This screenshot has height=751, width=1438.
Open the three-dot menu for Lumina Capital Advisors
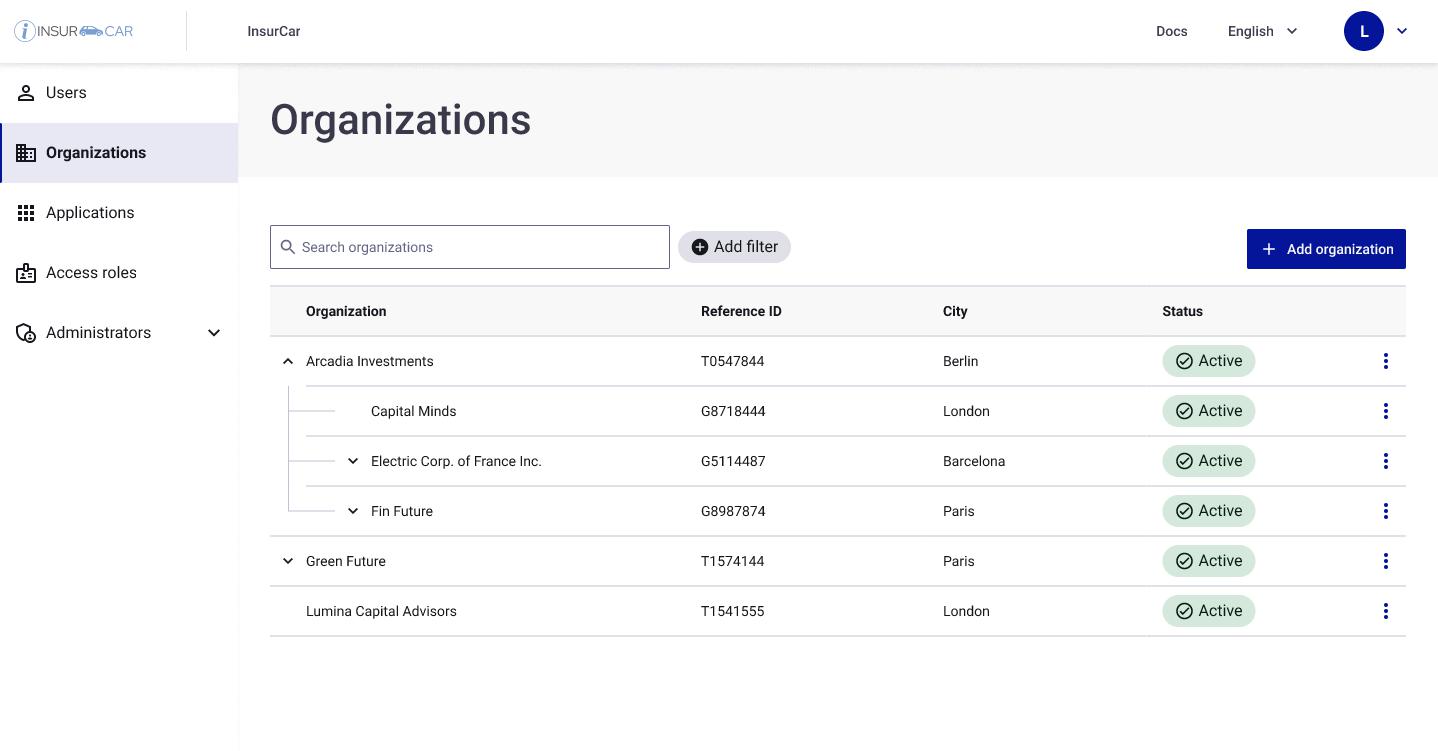[1386, 611]
